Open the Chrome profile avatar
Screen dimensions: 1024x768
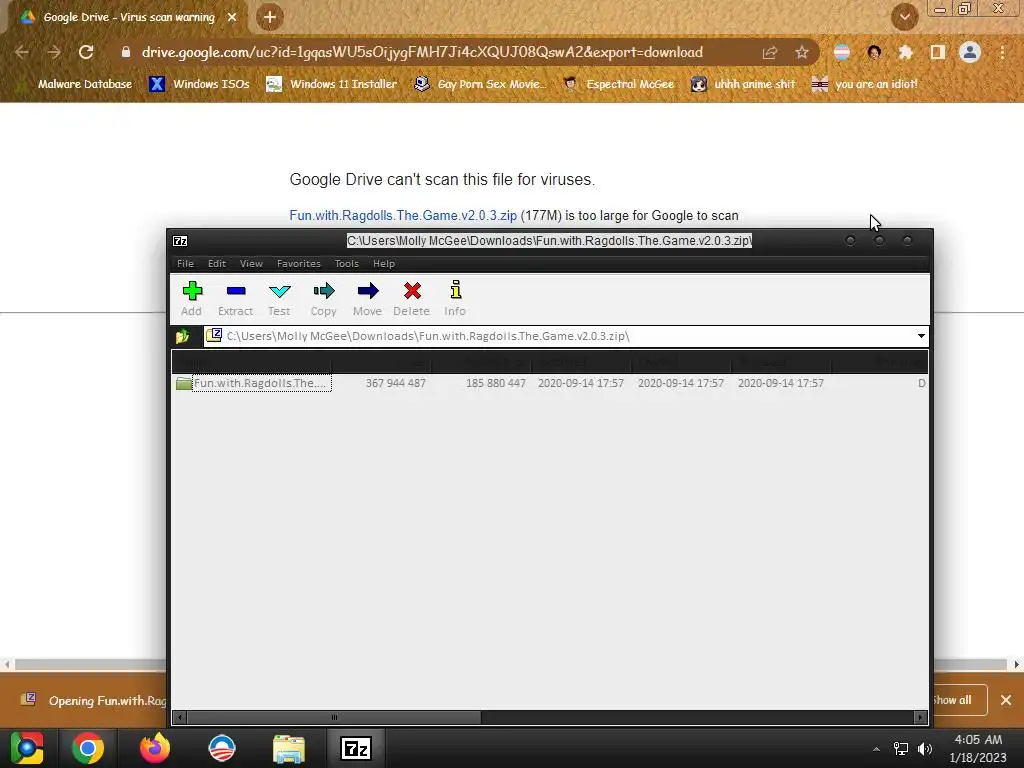(970, 52)
